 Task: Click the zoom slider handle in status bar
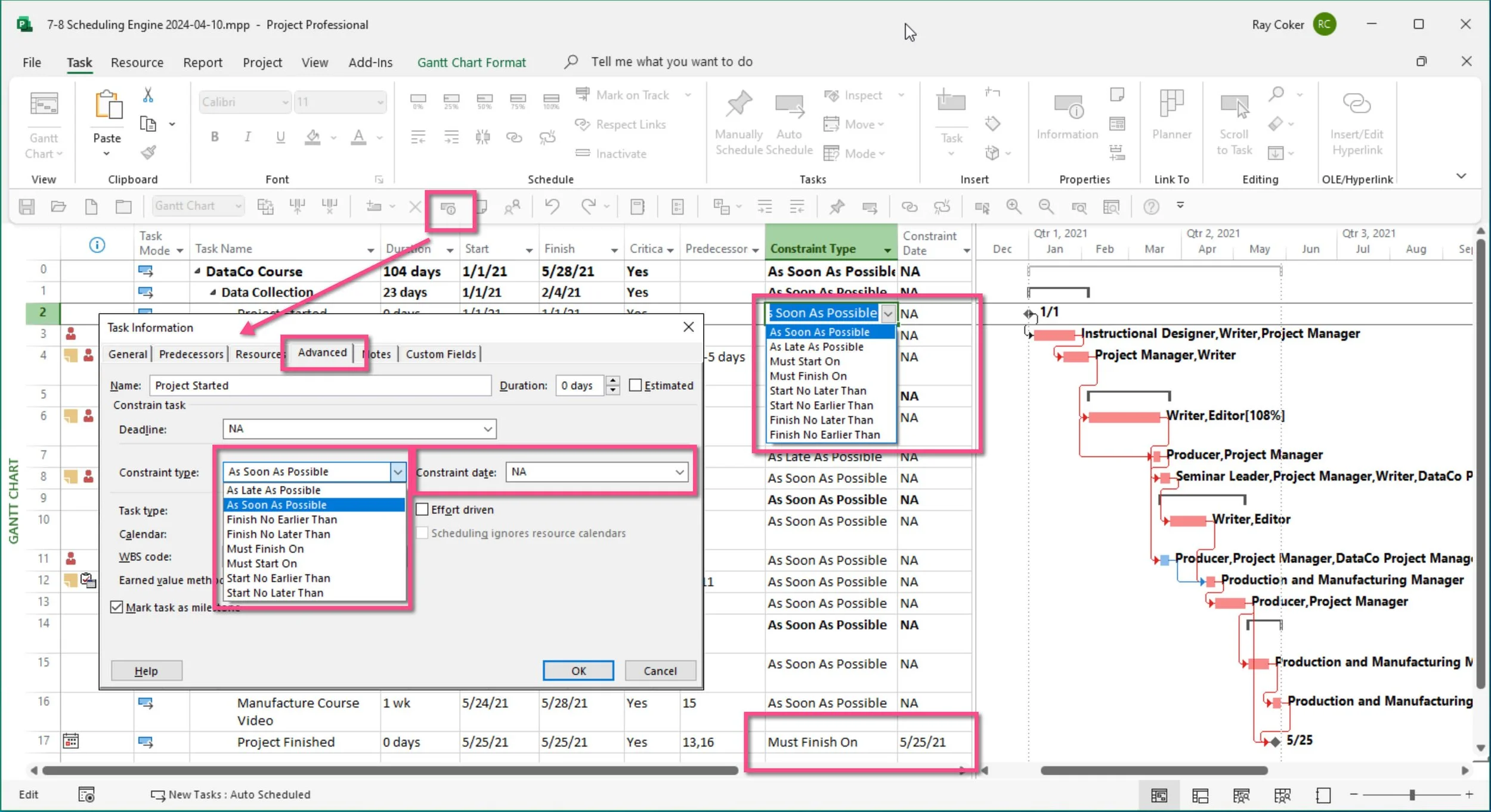1412,795
